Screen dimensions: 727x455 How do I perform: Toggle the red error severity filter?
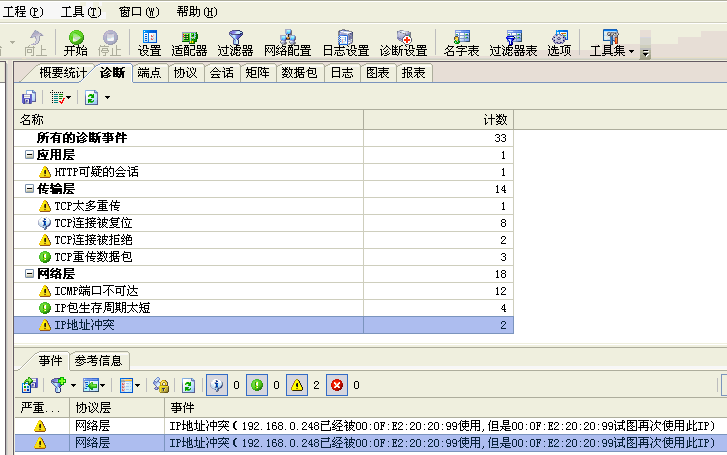[x=335, y=384]
